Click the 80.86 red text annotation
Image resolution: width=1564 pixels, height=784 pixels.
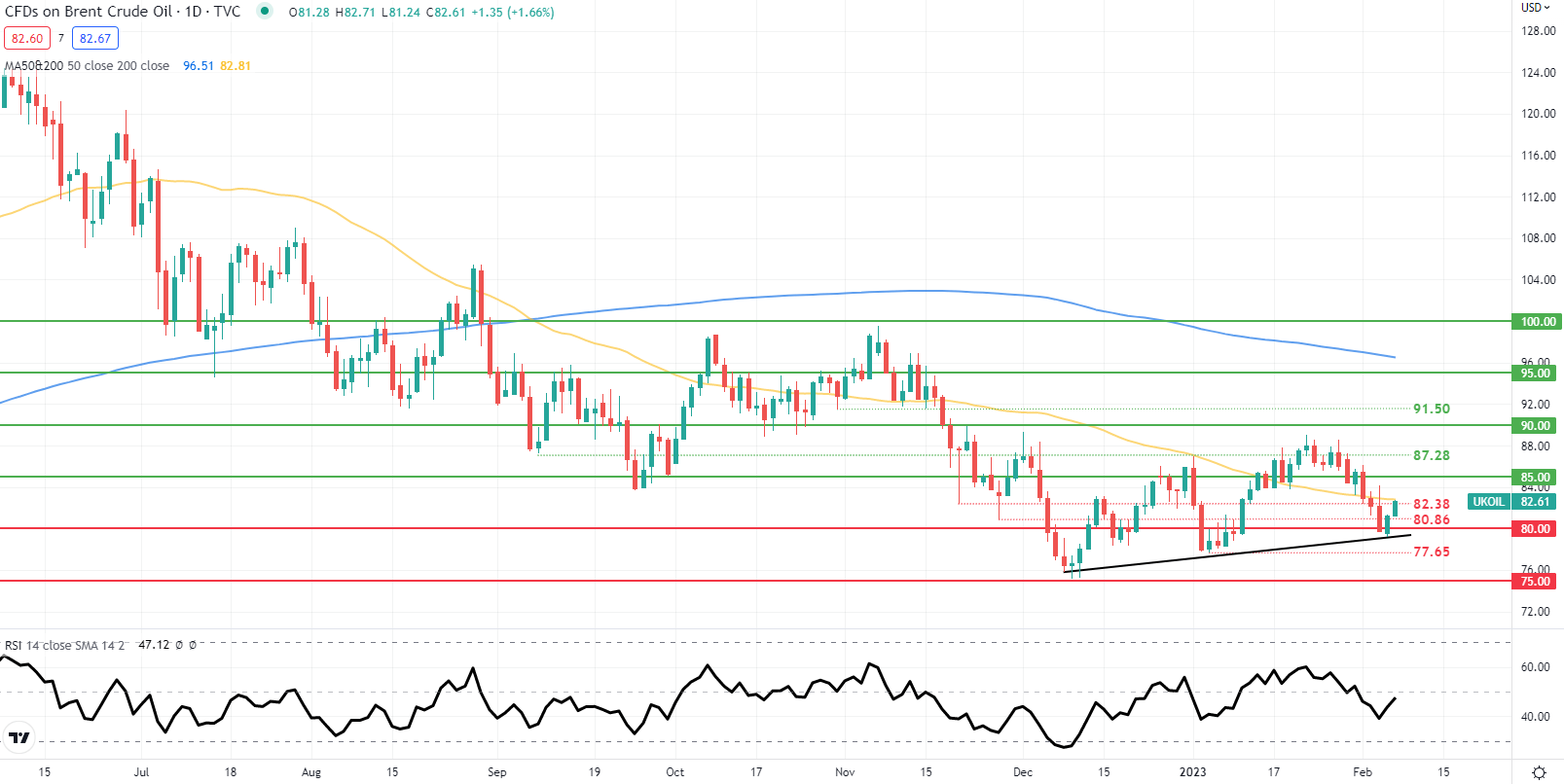[x=1432, y=519]
